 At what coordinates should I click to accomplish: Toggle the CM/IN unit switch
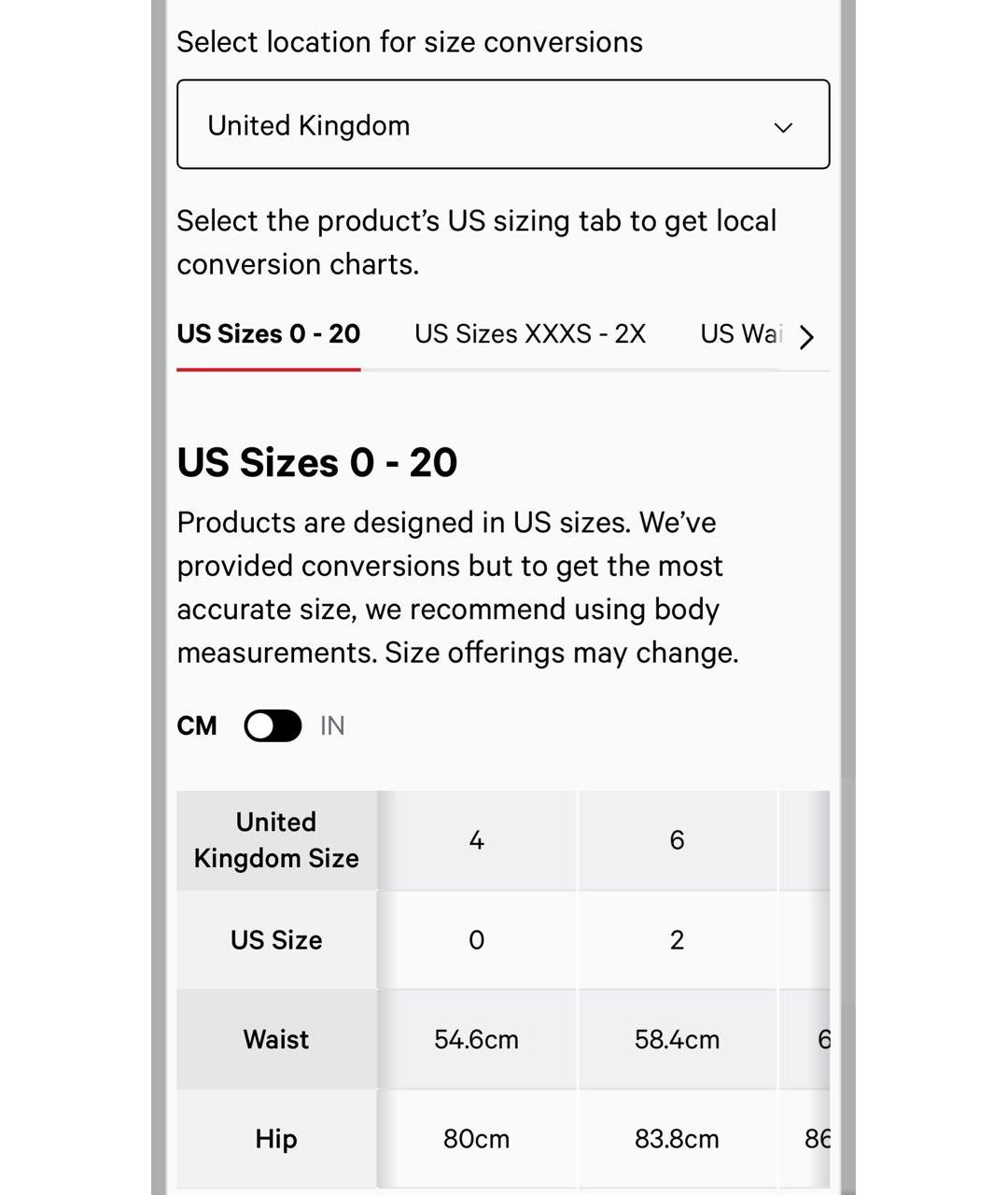[x=273, y=725]
